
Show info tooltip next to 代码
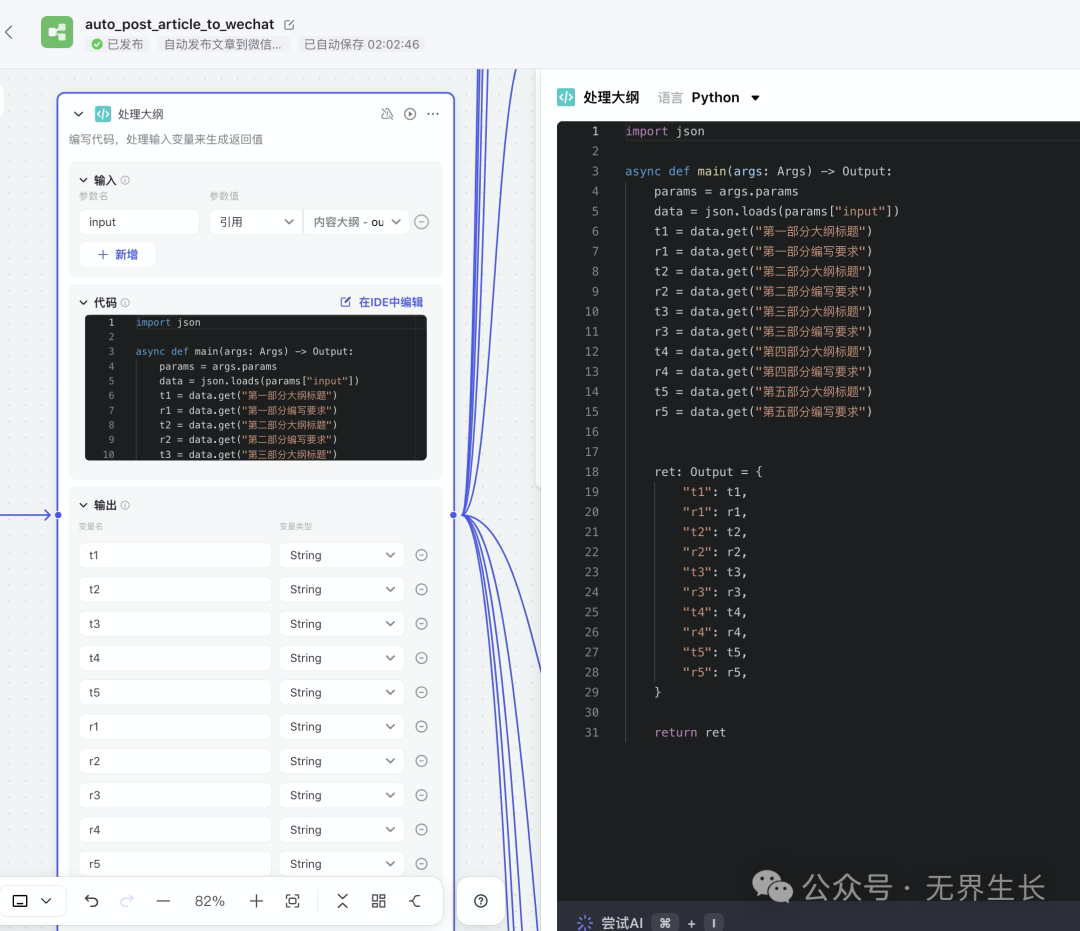click(x=125, y=302)
